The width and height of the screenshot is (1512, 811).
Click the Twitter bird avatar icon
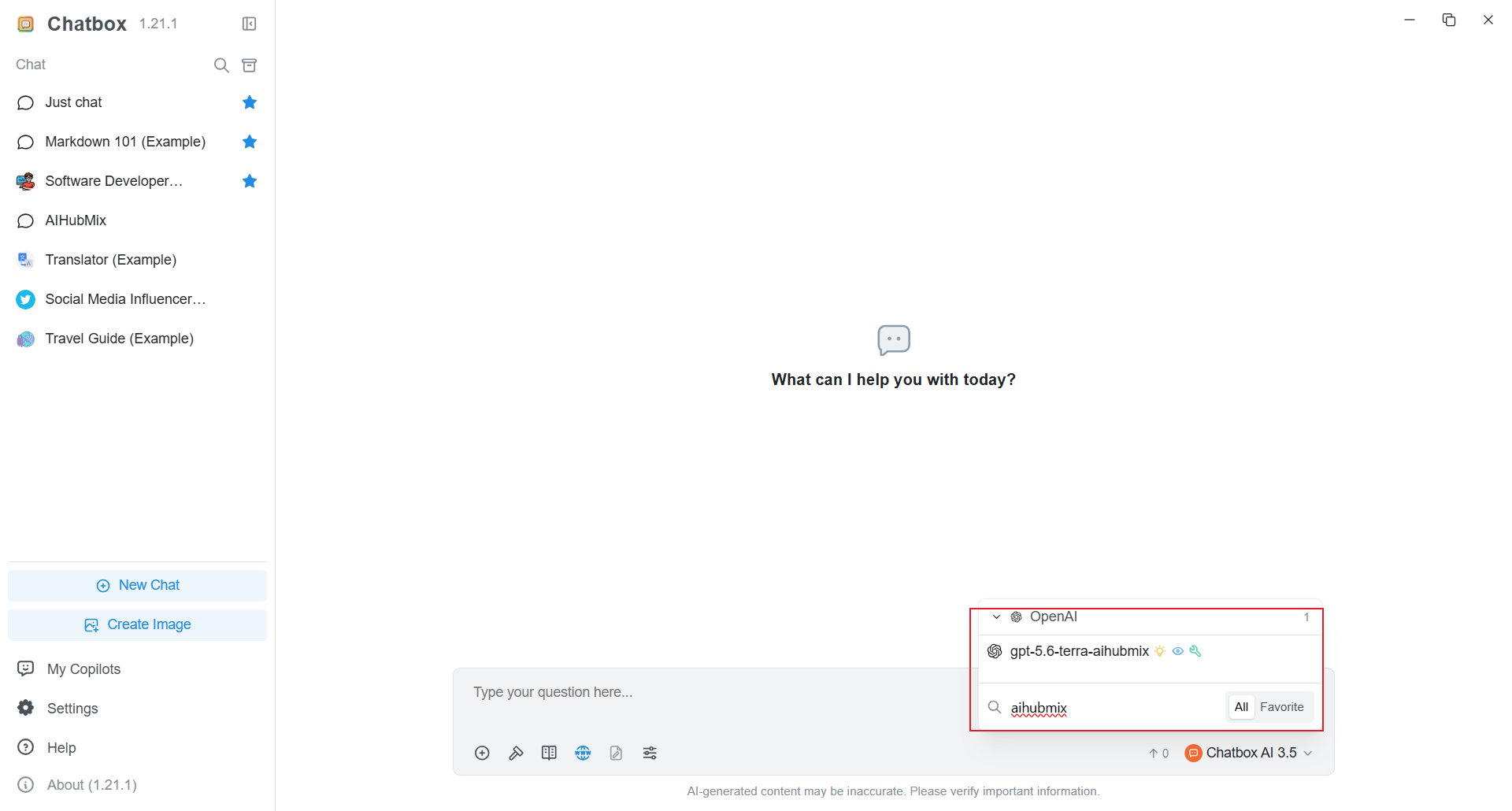25,299
